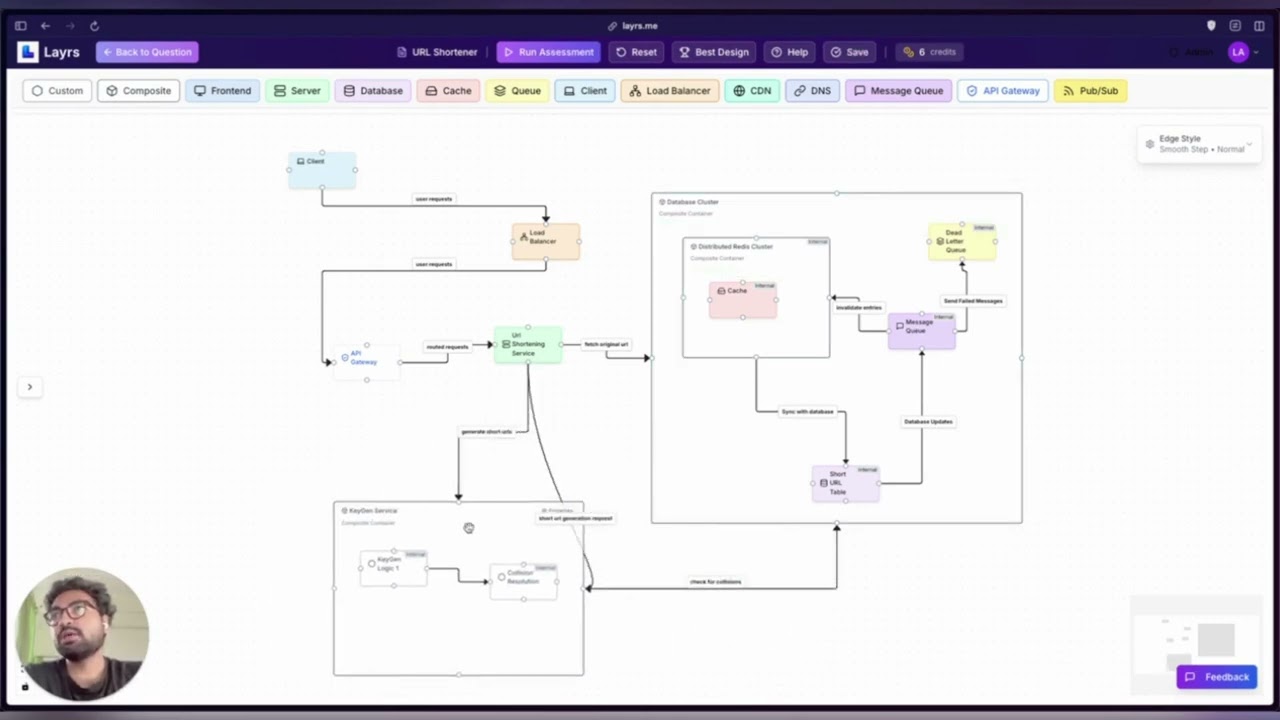Select the Load Balancer node on canvas

pos(545,241)
